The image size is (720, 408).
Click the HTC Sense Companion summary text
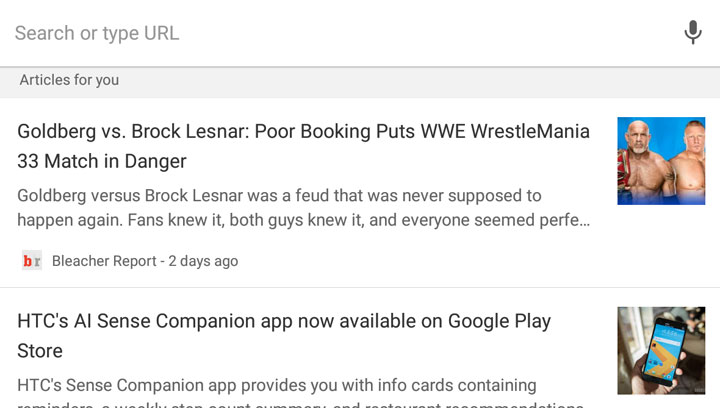[277, 385]
